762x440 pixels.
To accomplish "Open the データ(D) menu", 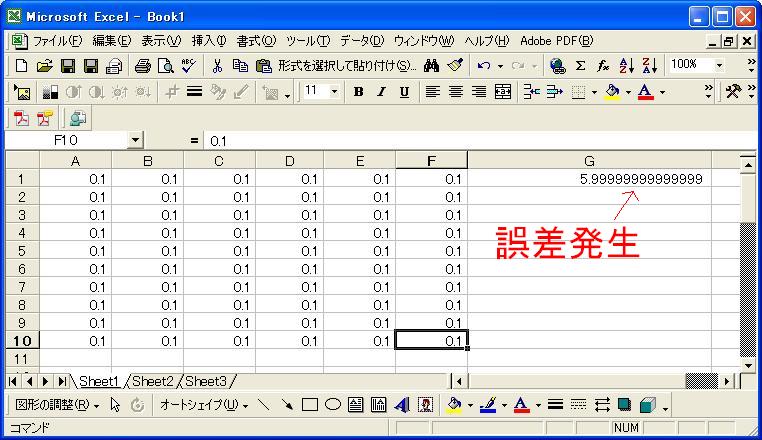I will click(362, 41).
